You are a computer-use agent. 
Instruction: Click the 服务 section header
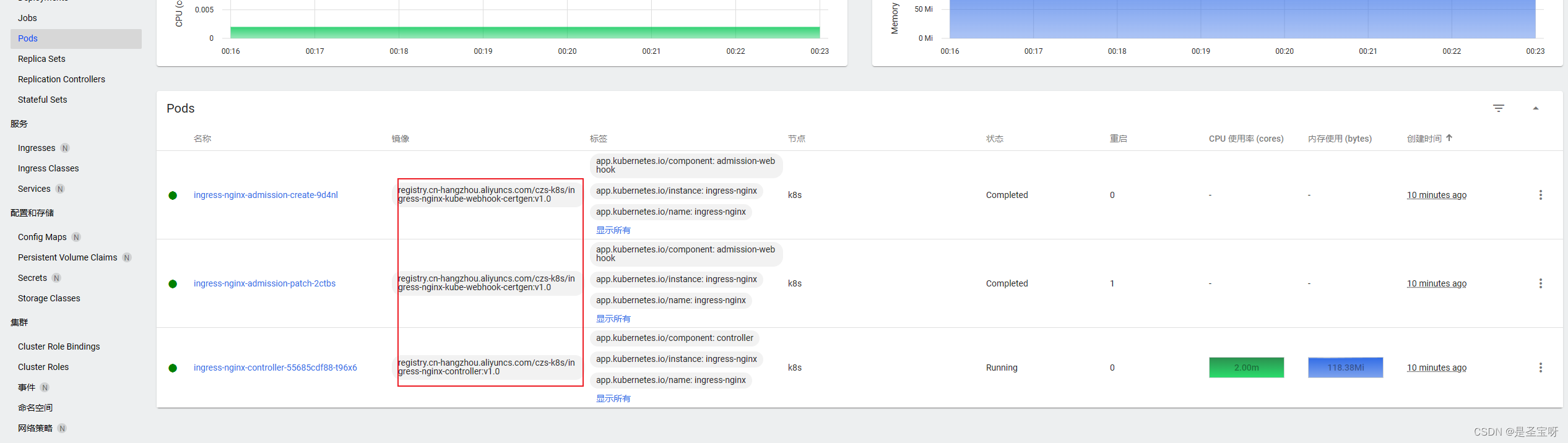[19, 124]
